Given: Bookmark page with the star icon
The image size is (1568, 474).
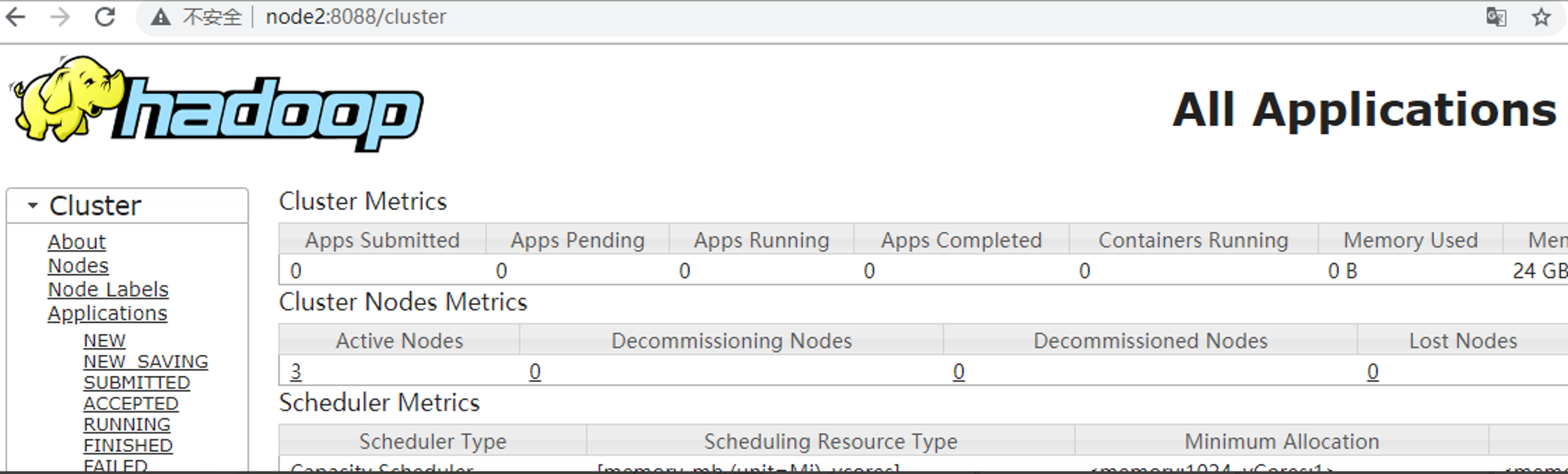Looking at the screenshot, I should pyautogui.click(x=1541, y=16).
